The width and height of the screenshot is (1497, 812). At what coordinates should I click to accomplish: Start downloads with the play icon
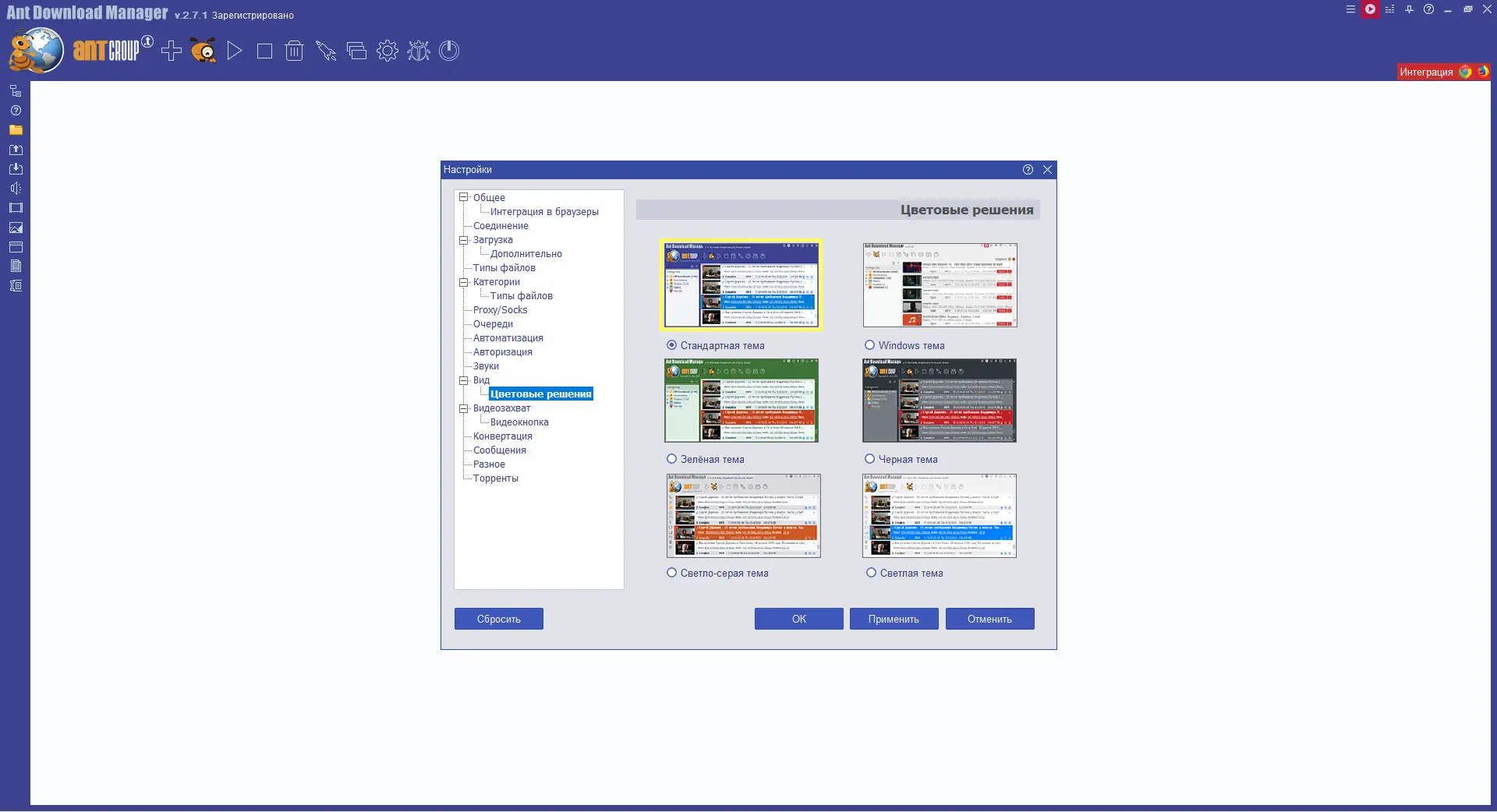234,51
